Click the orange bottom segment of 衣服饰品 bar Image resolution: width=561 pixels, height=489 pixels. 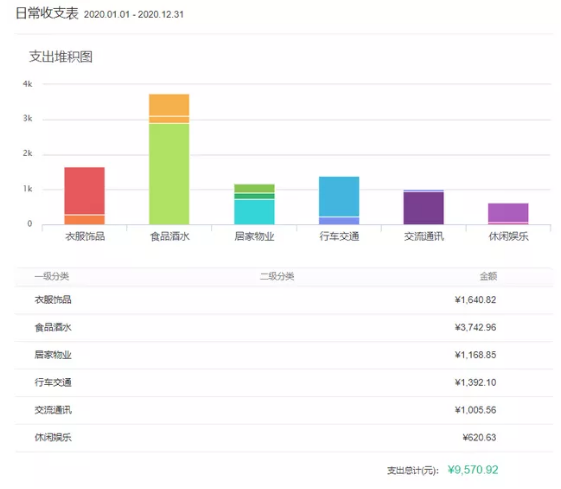84,220
